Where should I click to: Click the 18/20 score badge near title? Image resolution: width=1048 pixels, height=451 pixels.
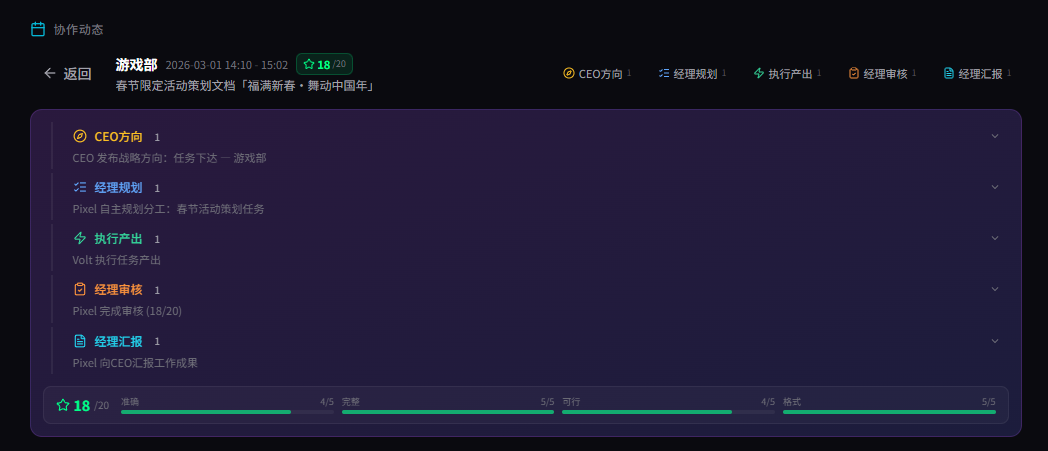tap(324, 64)
